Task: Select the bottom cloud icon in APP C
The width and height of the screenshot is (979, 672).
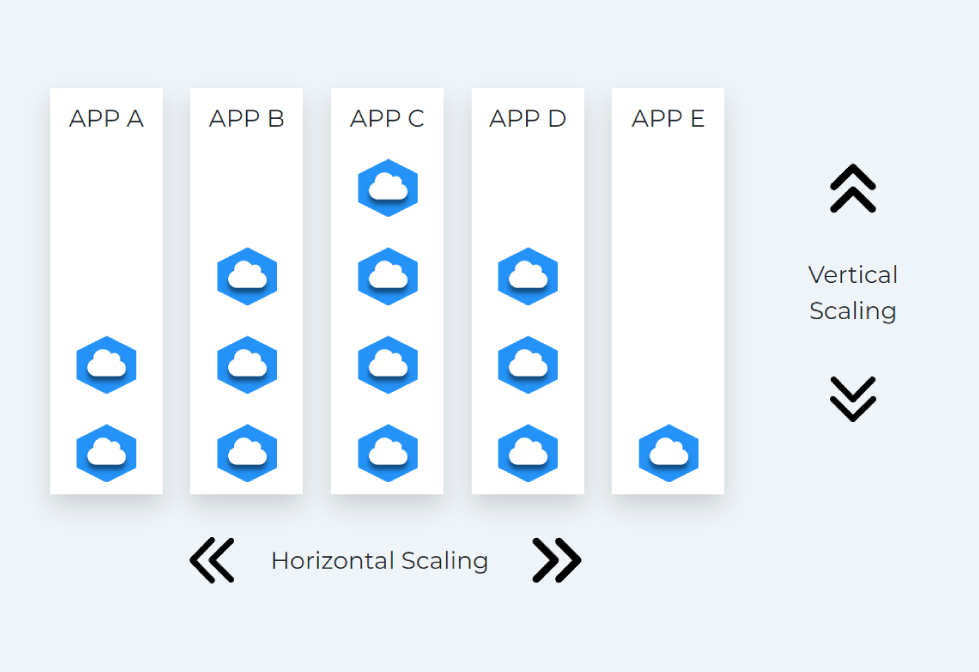Action: point(387,453)
